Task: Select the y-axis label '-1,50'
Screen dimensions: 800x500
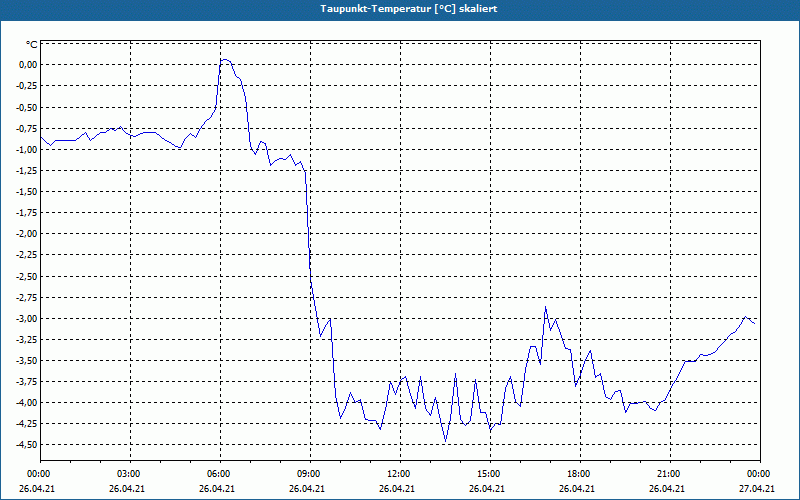Action: [x=27, y=192]
